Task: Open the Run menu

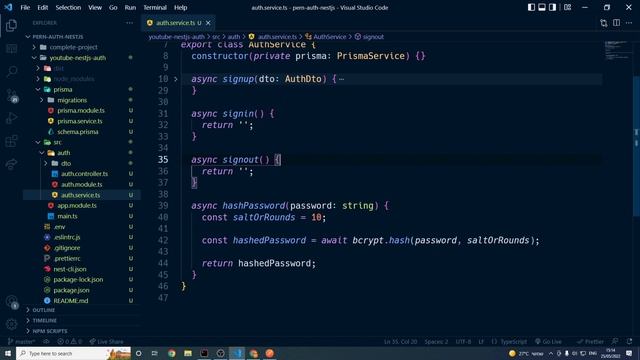Action: coord(130,7)
